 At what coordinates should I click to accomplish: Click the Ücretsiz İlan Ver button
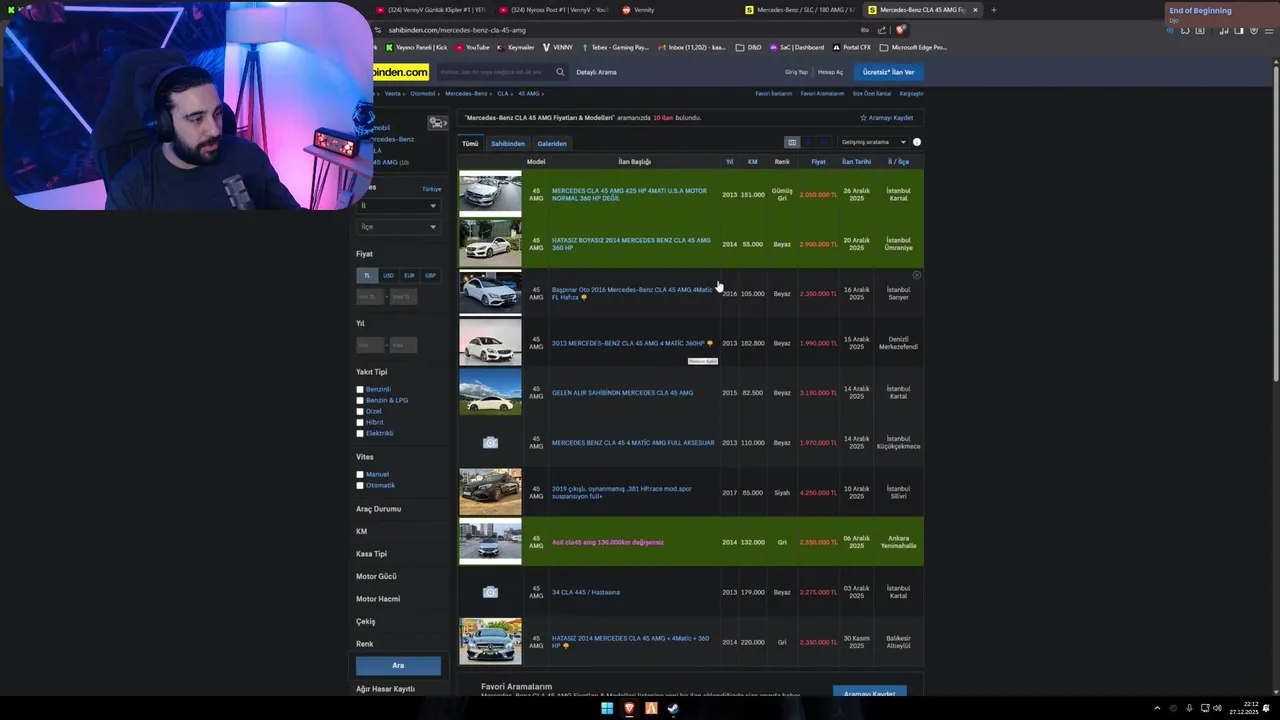click(x=889, y=72)
